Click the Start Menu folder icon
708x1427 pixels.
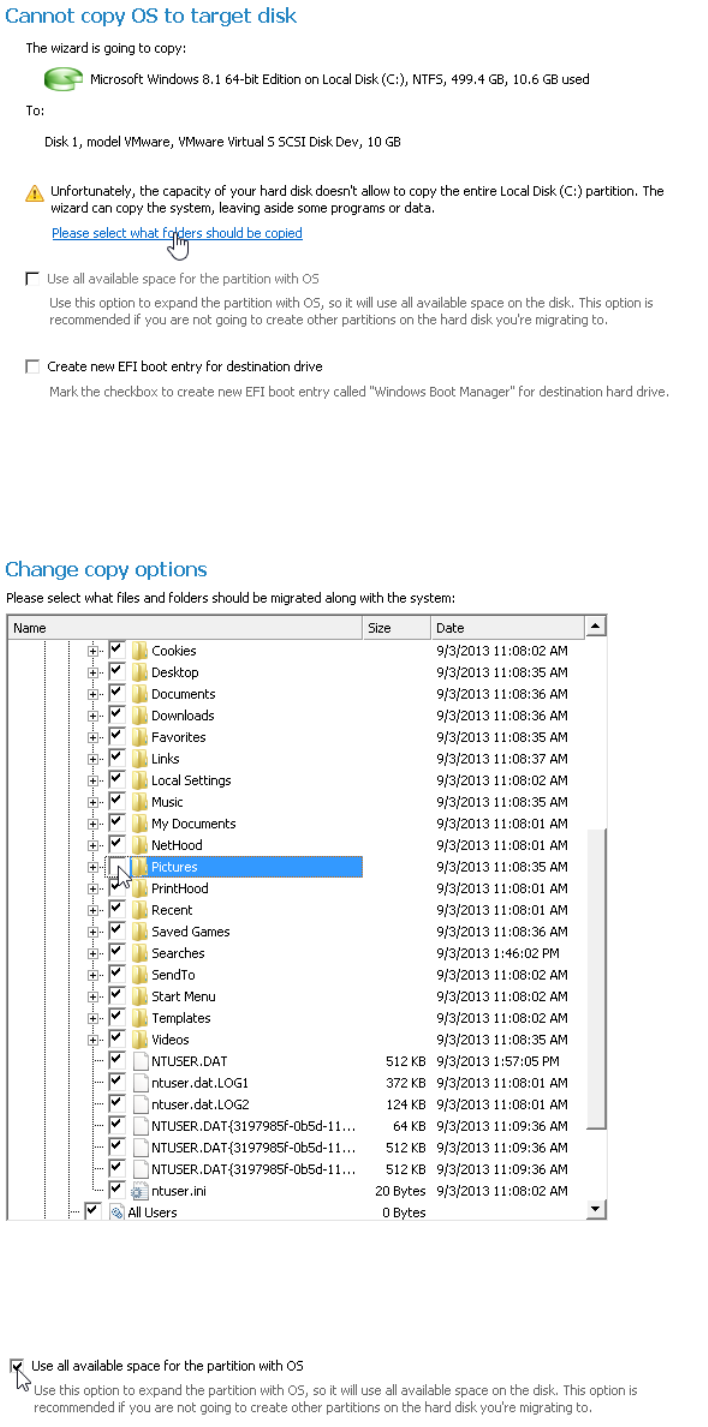click(x=140, y=996)
